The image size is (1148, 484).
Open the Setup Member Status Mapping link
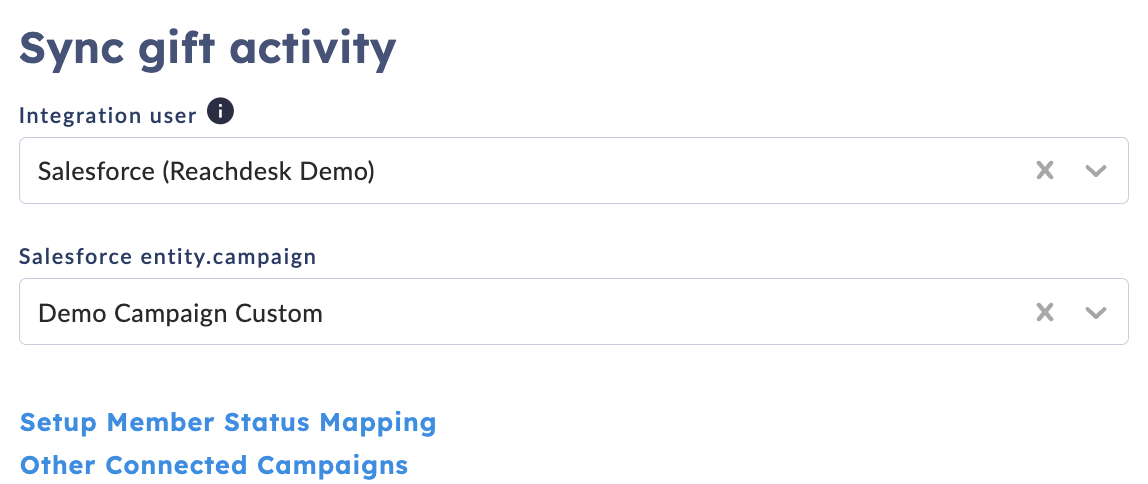(x=228, y=422)
